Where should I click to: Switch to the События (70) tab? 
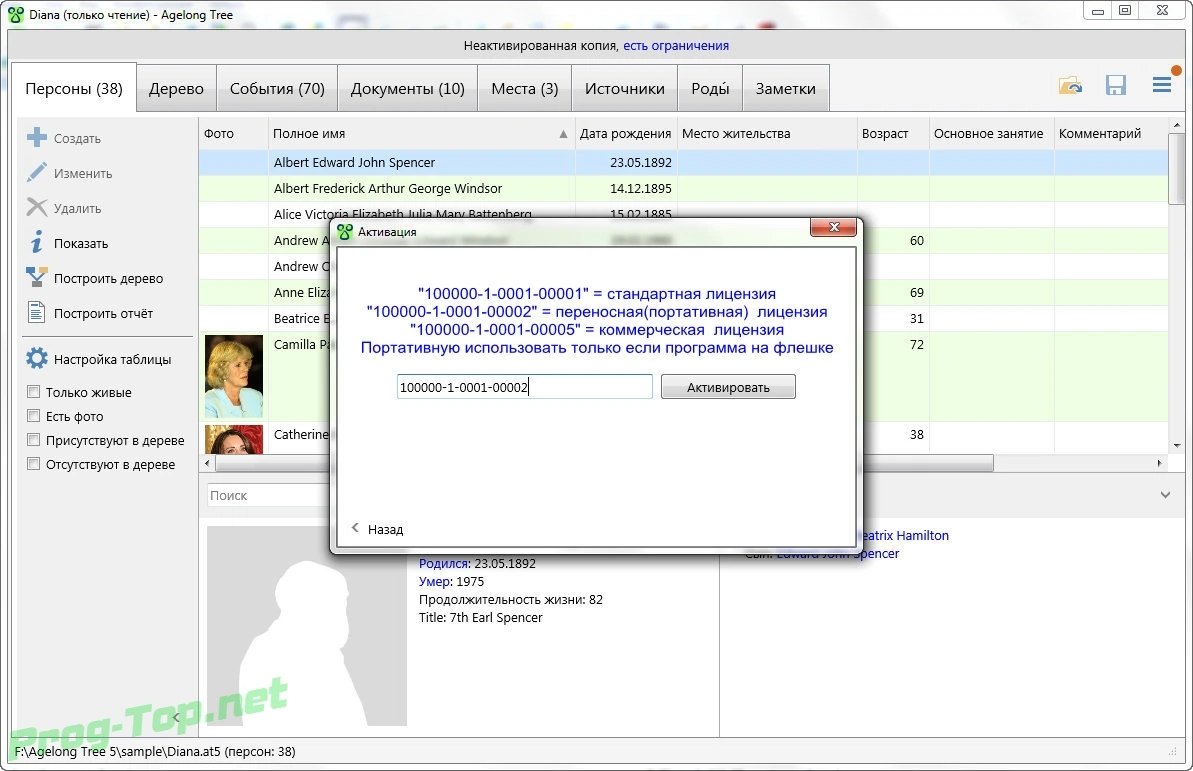tap(277, 88)
